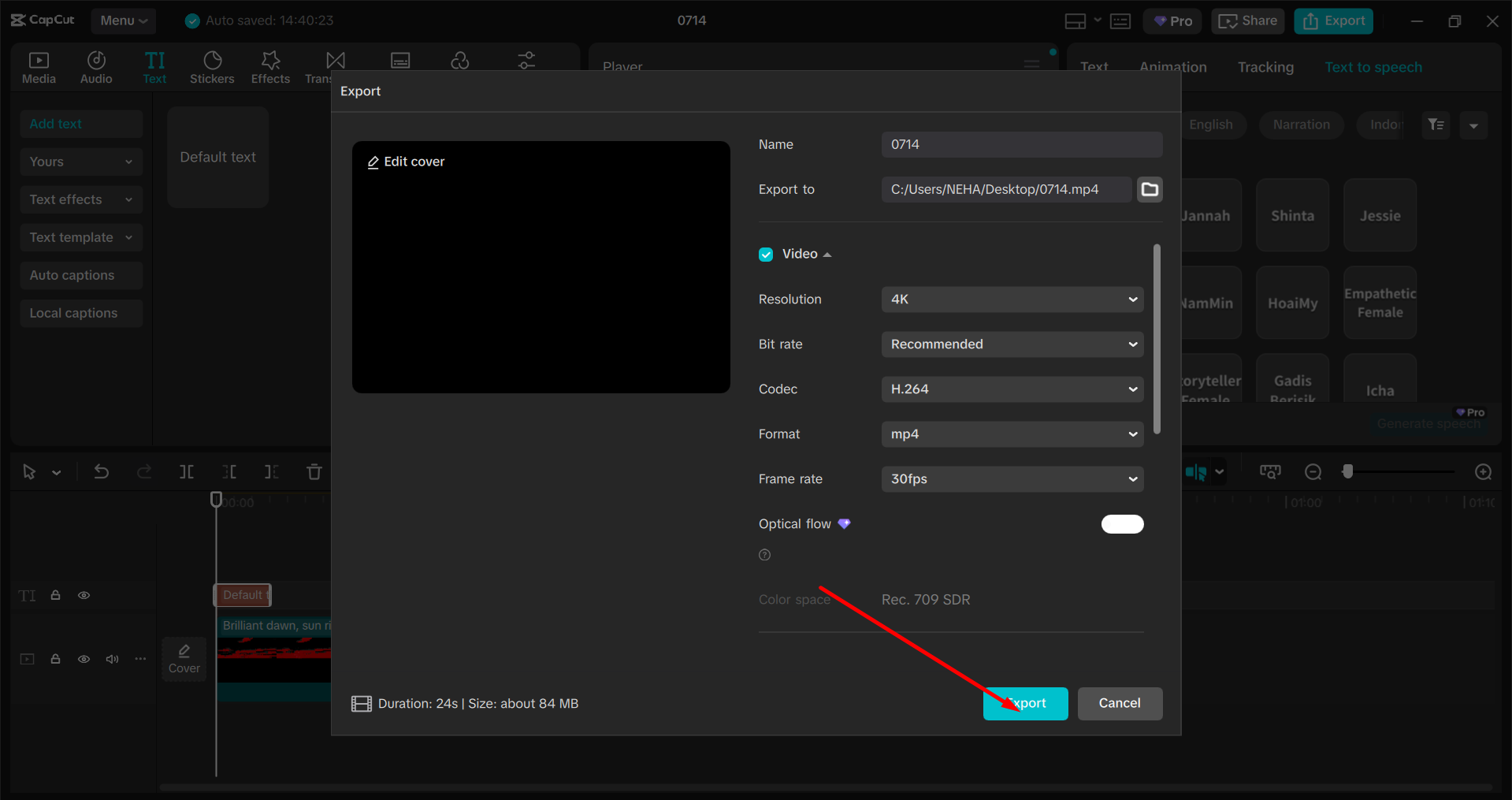The image size is (1512, 800).
Task: Toggle the Optical flow switch
Action: [1122, 524]
